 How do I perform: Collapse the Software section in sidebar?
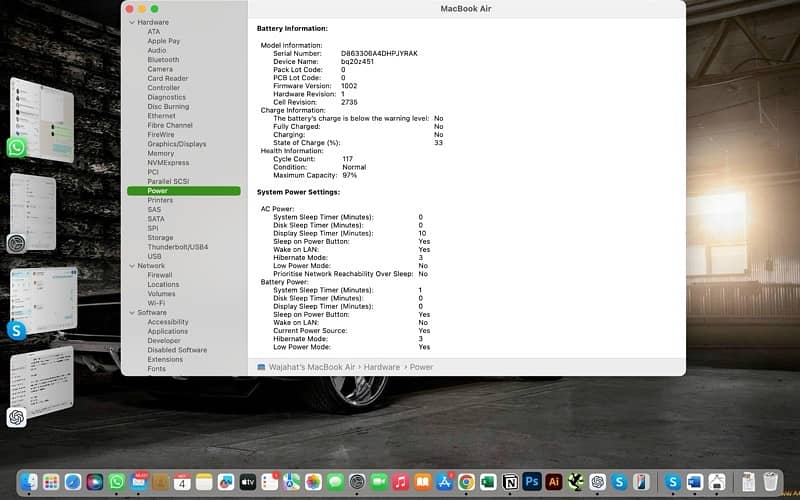(131, 313)
